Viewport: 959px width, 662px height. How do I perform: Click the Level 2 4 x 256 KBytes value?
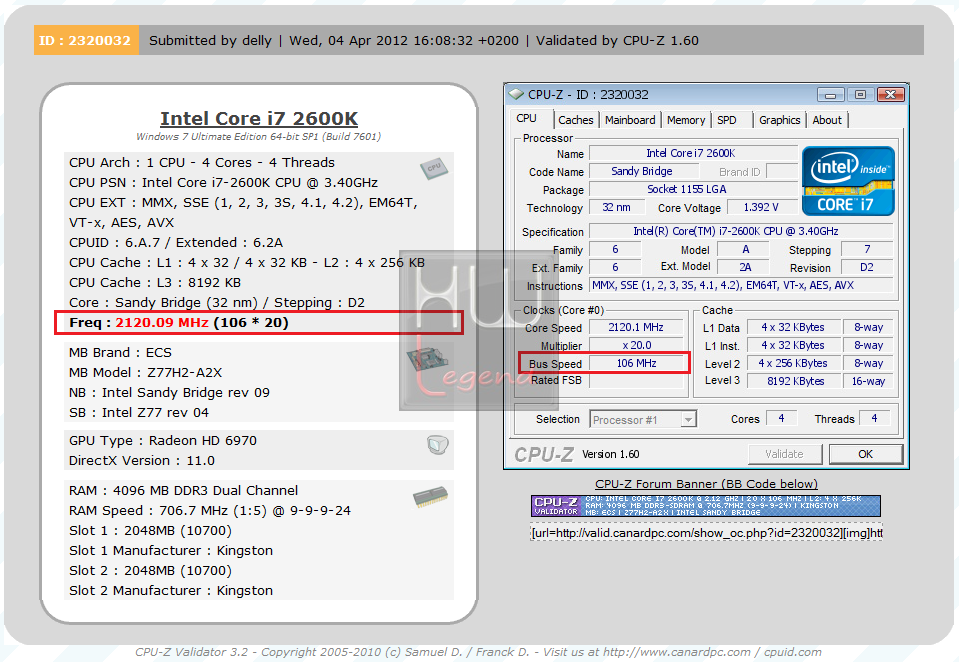(x=793, y=363)
